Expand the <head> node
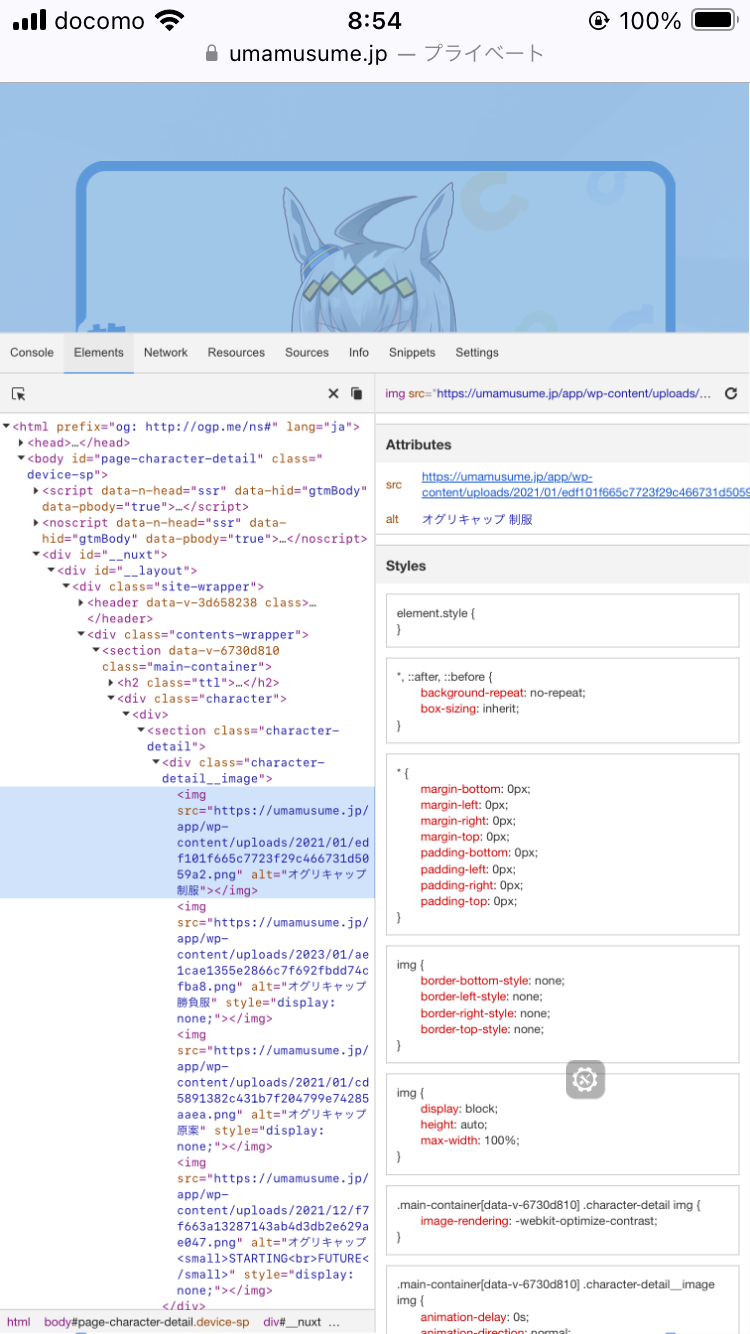Screen dimensions: 750x1334 22,442
